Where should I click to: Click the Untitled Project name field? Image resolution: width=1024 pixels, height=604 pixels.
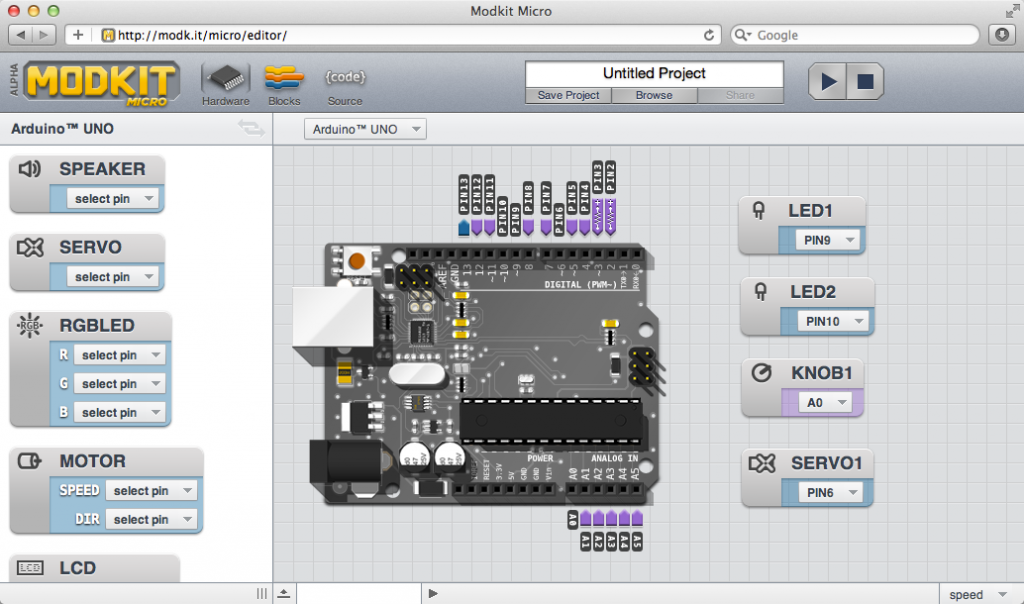click(x=653, y=73)
